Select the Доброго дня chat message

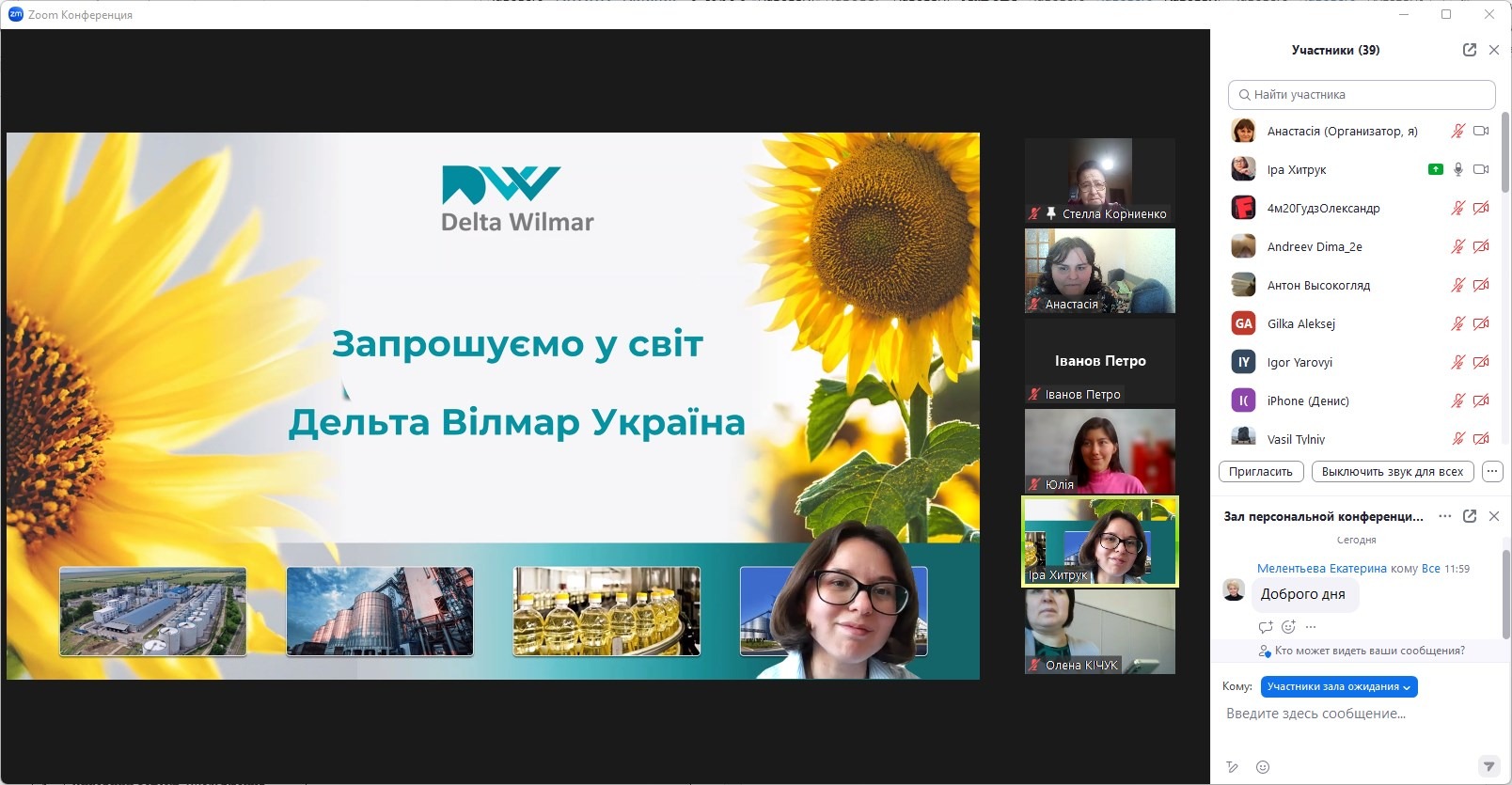(1303, 594)
